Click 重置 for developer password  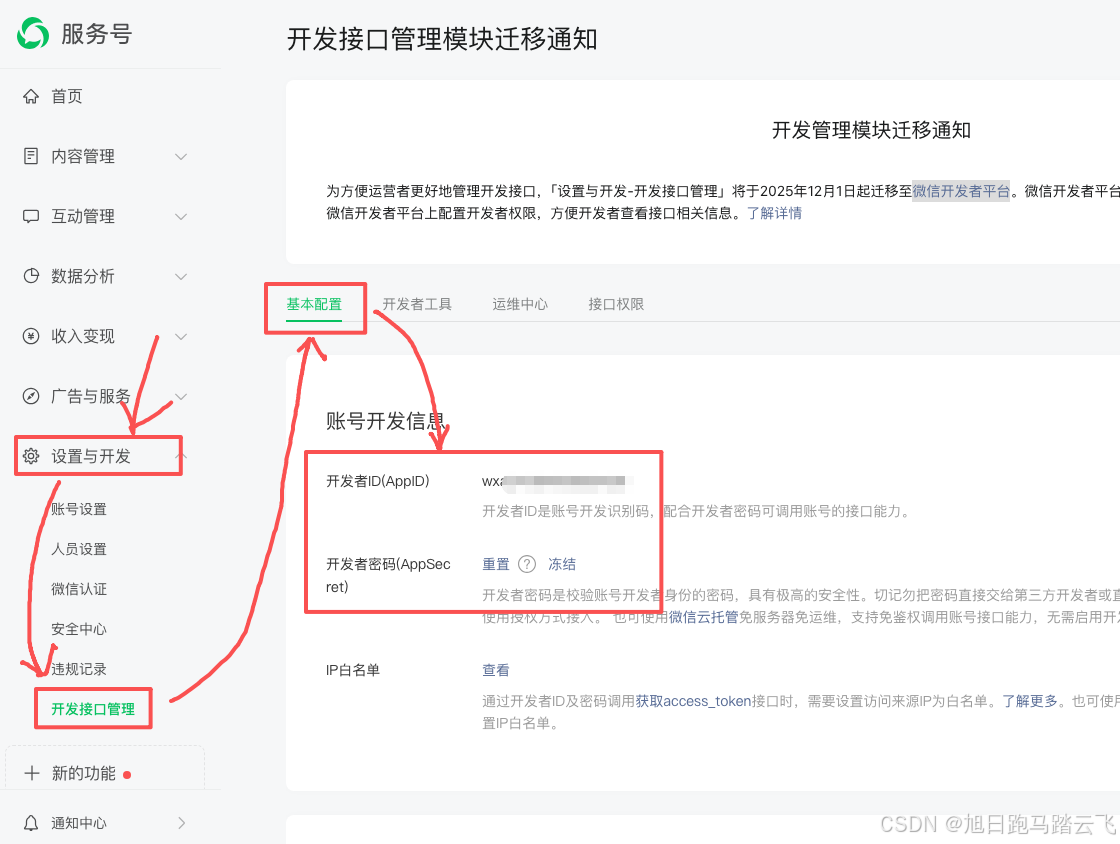coord(496,564)
